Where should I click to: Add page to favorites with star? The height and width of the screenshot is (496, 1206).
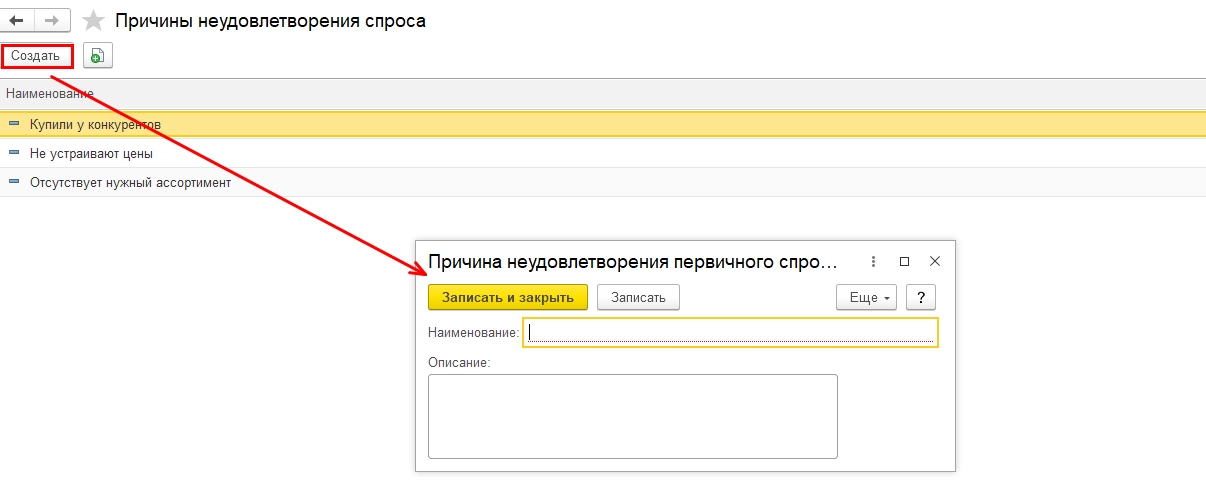point(93,21)
